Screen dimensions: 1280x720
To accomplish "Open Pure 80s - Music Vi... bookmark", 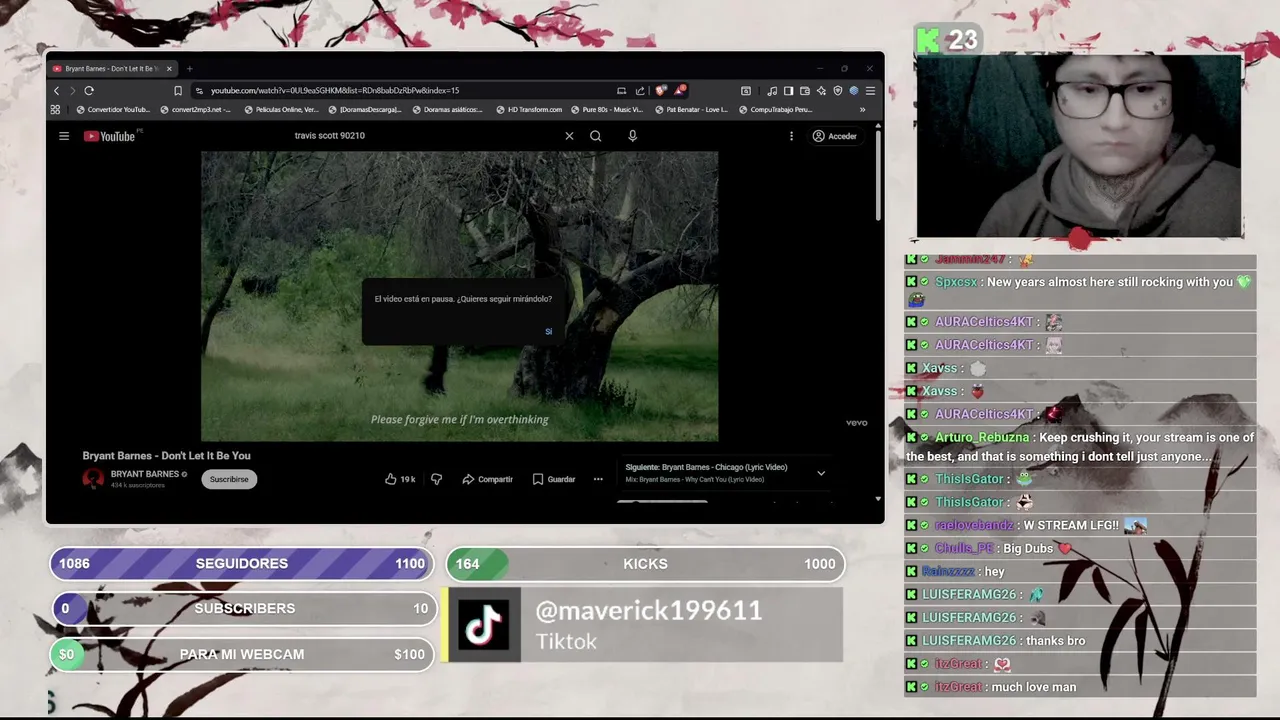I will [607, 109].
